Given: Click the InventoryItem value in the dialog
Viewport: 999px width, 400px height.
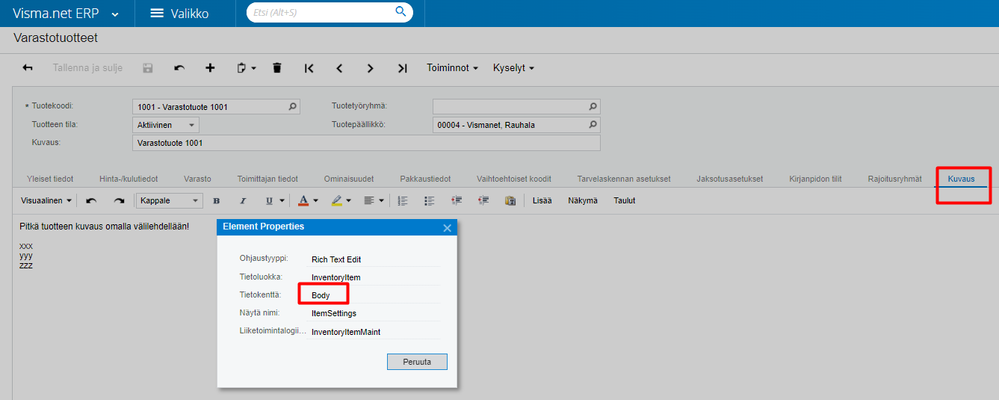Looking at the screenshot, I should click(336, 278).
